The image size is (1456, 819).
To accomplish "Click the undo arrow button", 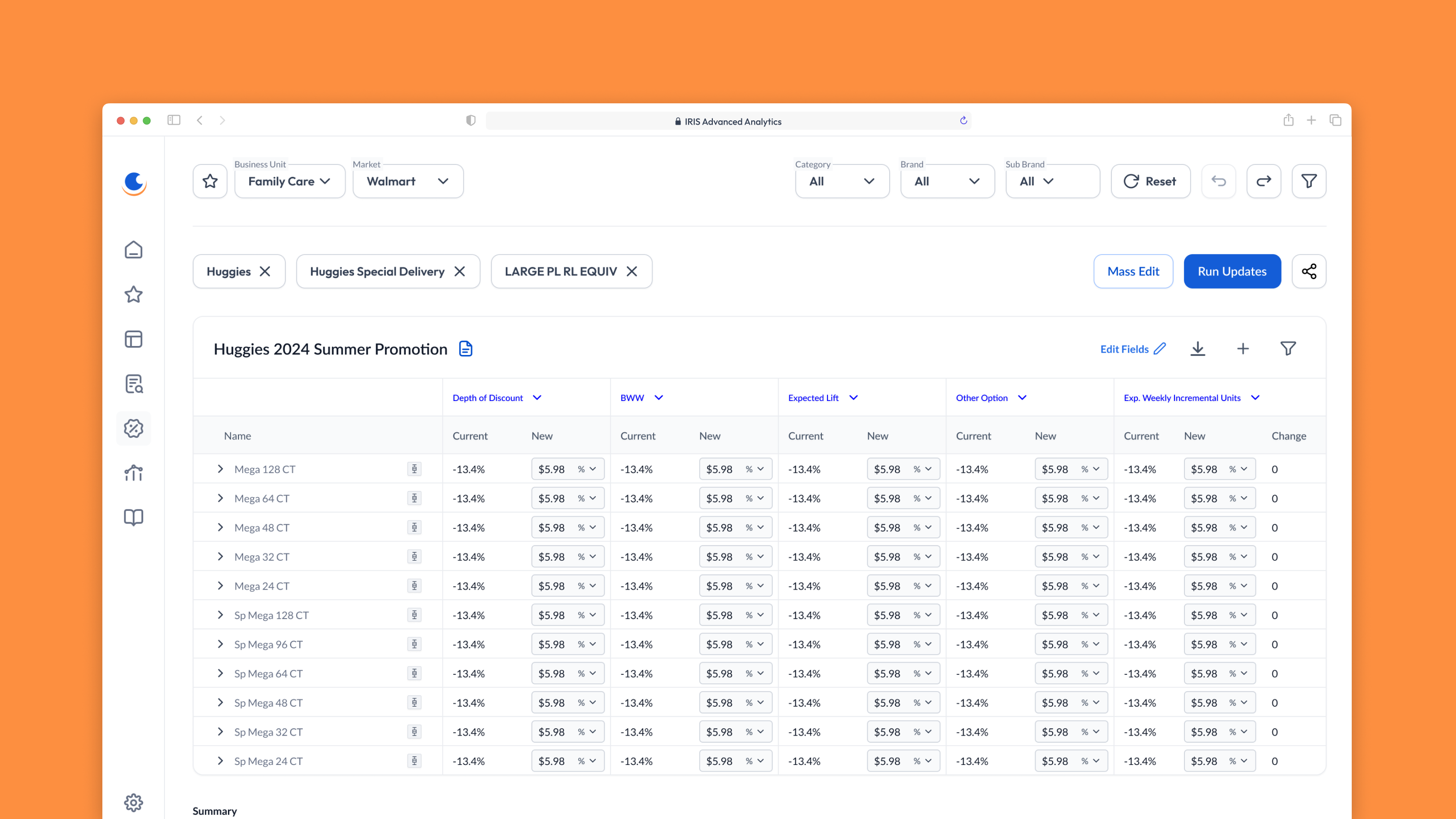I will 1218,181.
